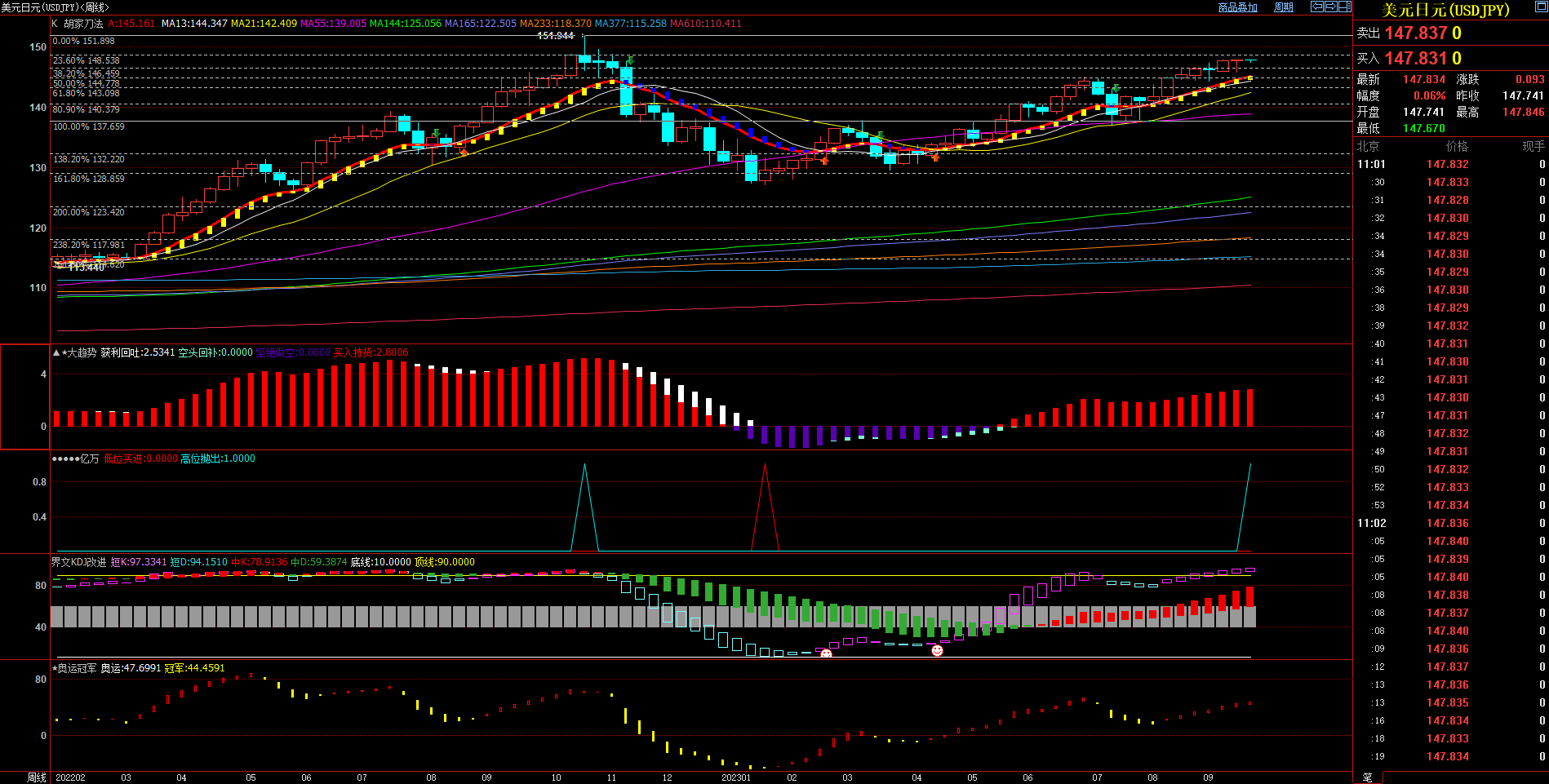Click the first smiley face marker in KD indicator

[x=826, y=653]
